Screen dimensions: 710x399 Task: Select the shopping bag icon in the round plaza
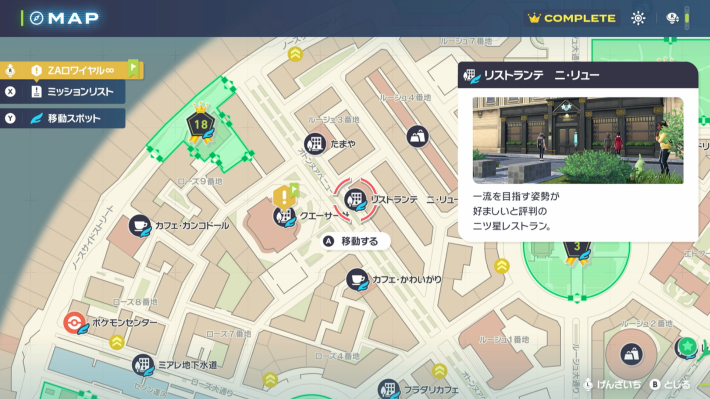631,354
